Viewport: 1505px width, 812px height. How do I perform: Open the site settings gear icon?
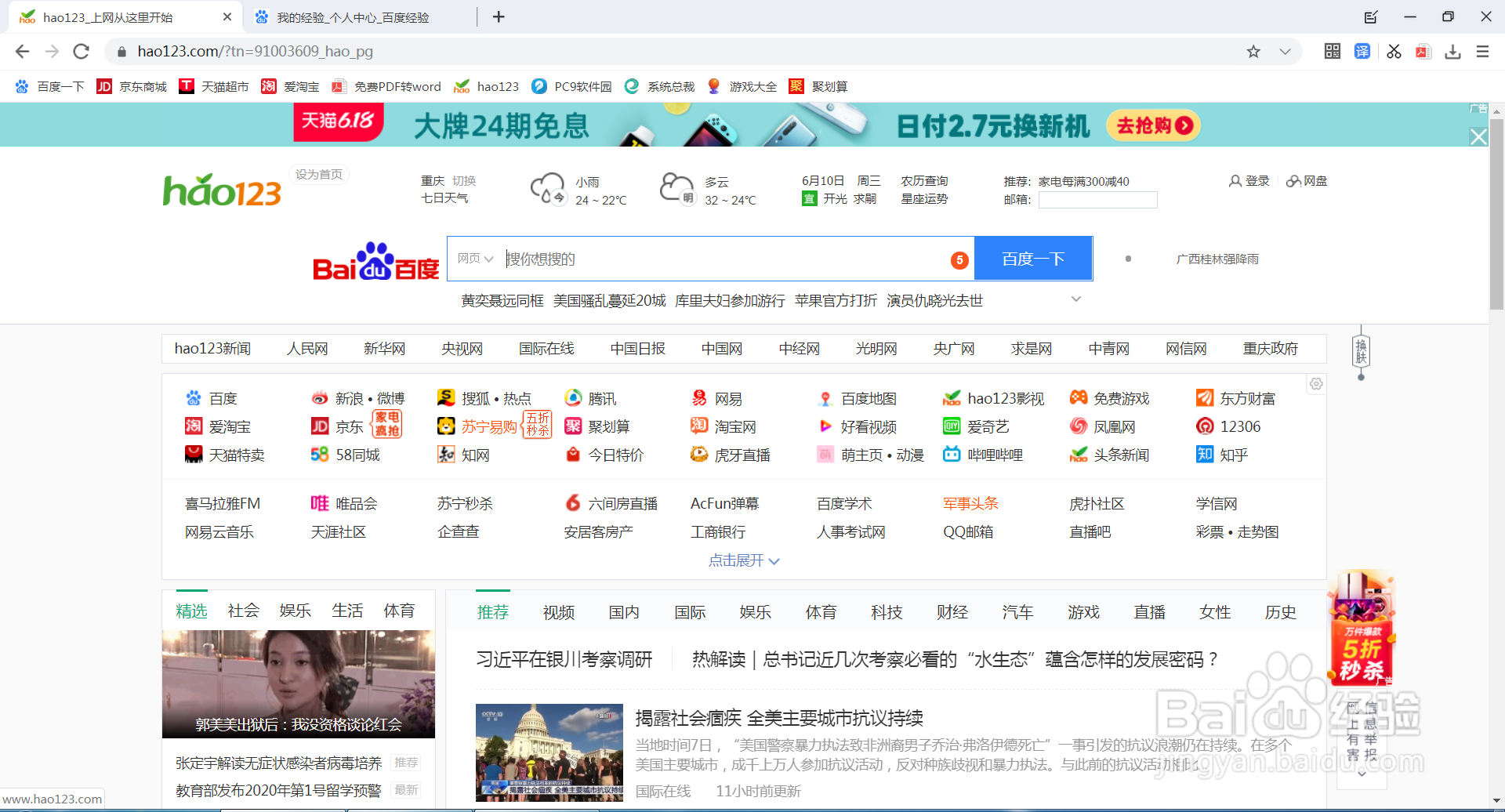[x=1316, y=384]
